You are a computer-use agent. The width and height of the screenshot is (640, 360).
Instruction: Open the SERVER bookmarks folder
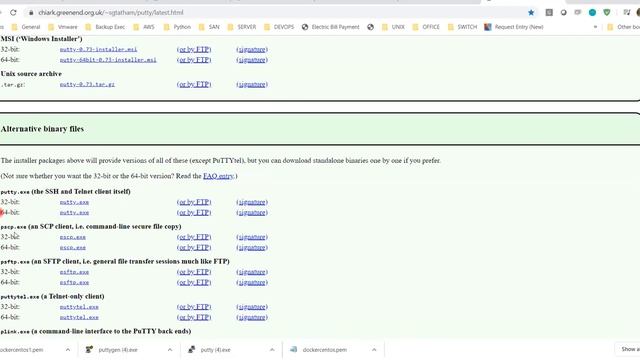pyautogui.click(x=242, y=27)
